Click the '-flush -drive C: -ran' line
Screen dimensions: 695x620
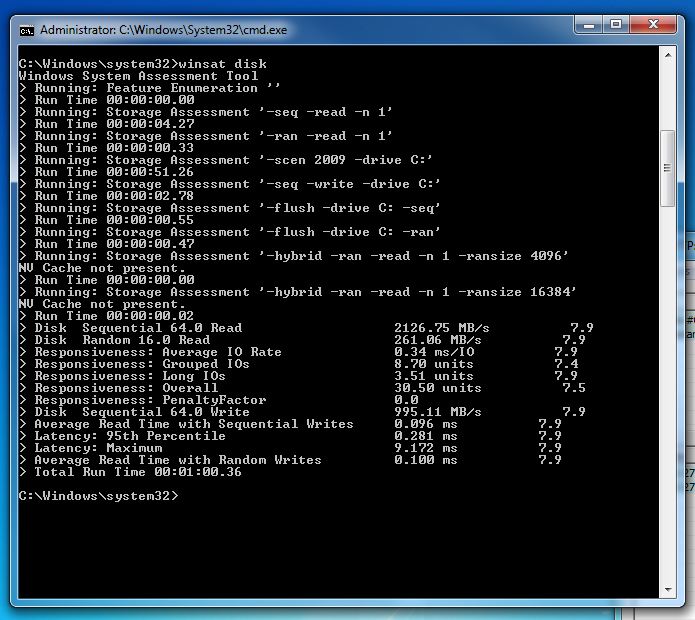tap(230, 231)
